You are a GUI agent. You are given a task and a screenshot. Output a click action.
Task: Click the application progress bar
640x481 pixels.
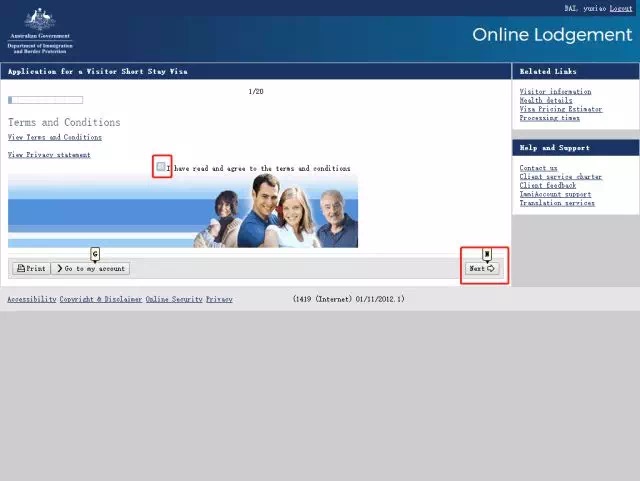[x=45, y=100]
